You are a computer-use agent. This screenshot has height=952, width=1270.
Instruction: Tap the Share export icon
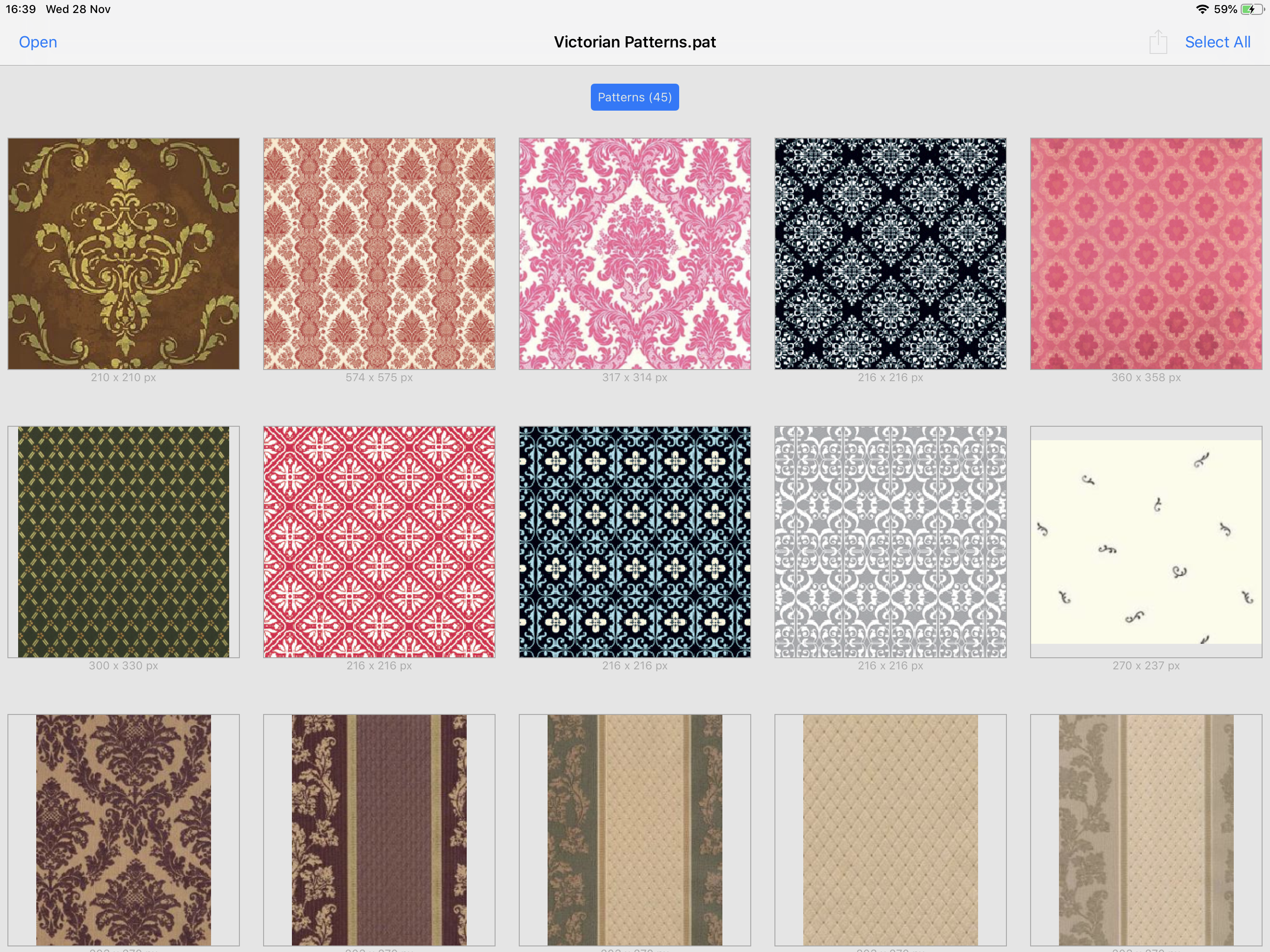(1158, 42)
